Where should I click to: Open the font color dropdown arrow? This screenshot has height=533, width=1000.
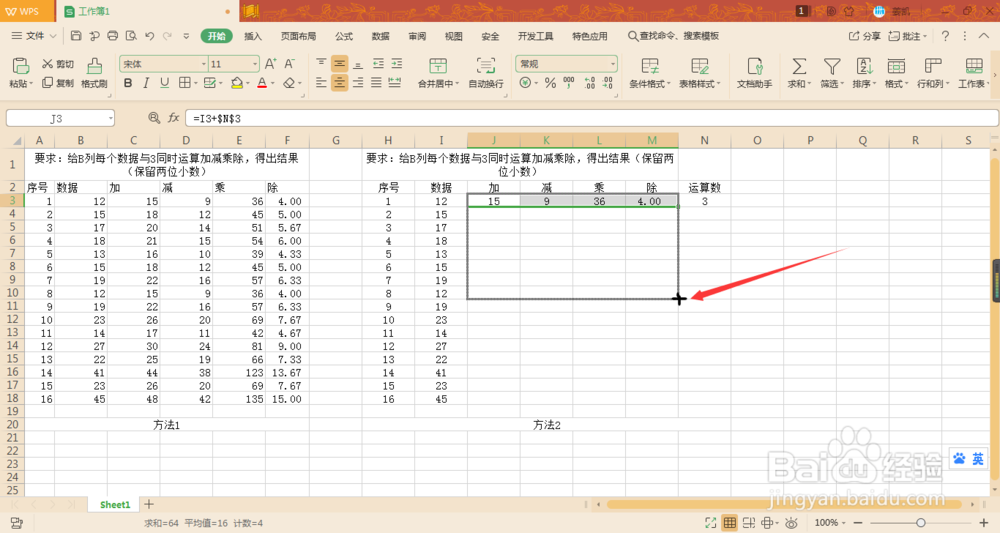[272, 84]
